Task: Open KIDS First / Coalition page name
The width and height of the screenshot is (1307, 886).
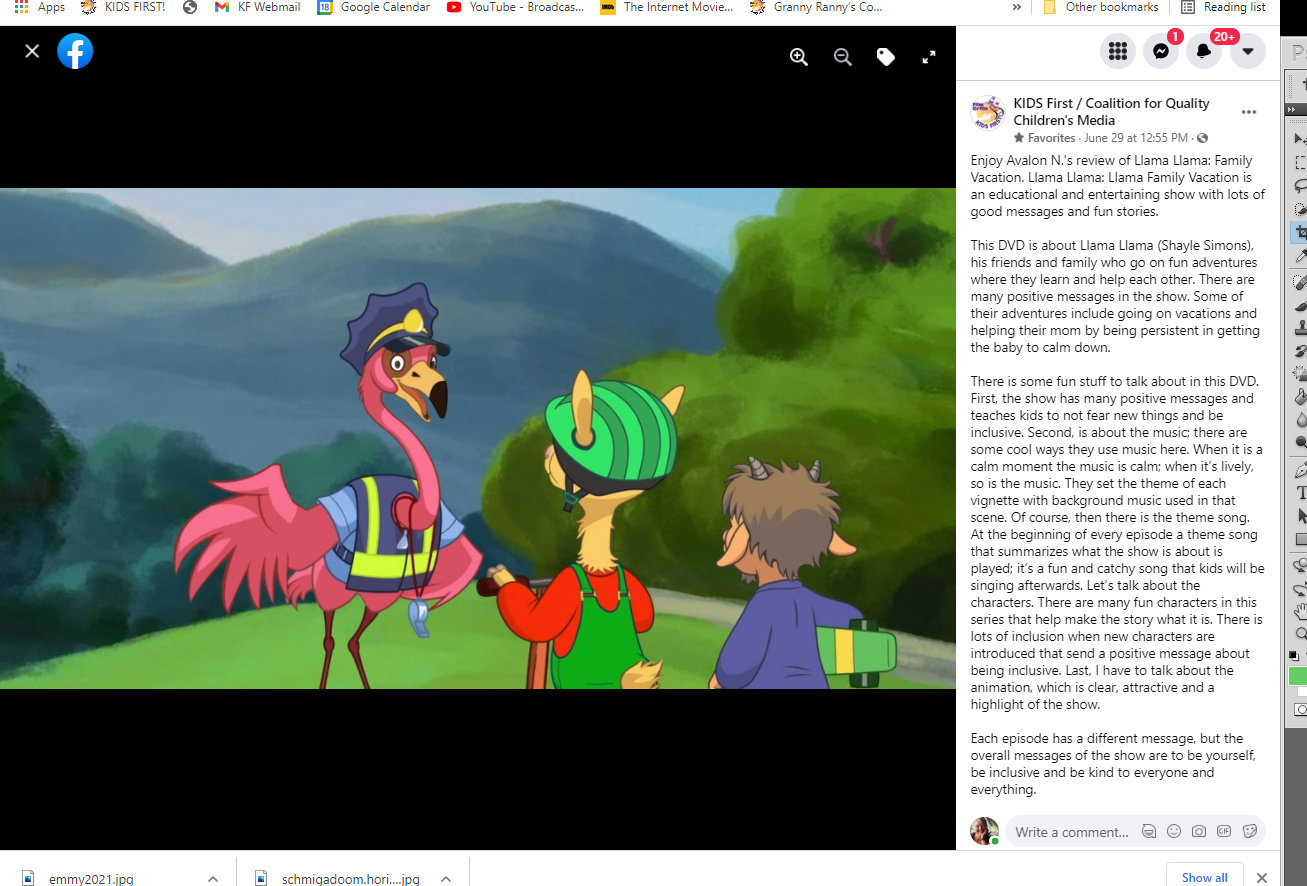Action: click(1111, 111)
